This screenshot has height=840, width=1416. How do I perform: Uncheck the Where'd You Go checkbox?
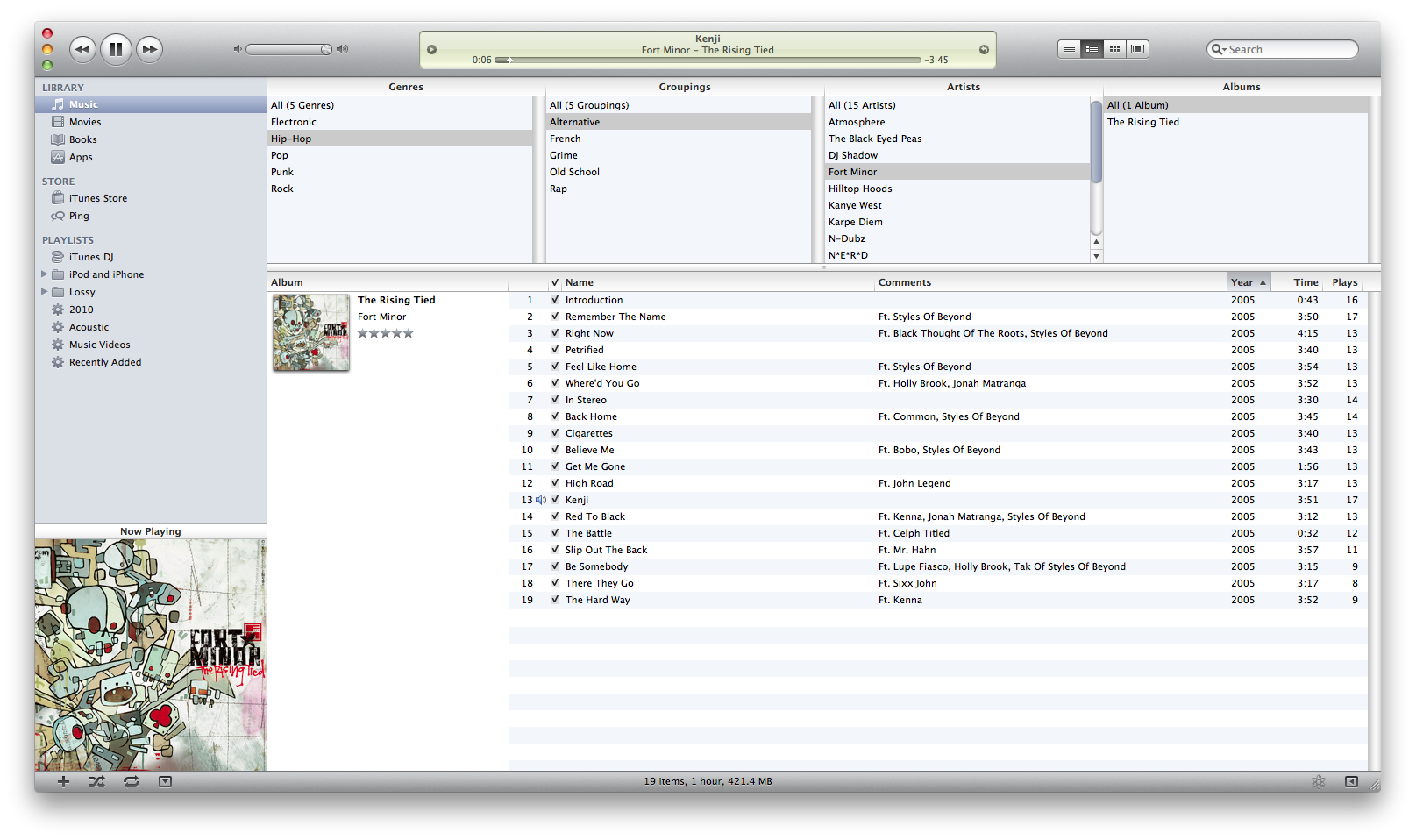[x=555, y=383]
